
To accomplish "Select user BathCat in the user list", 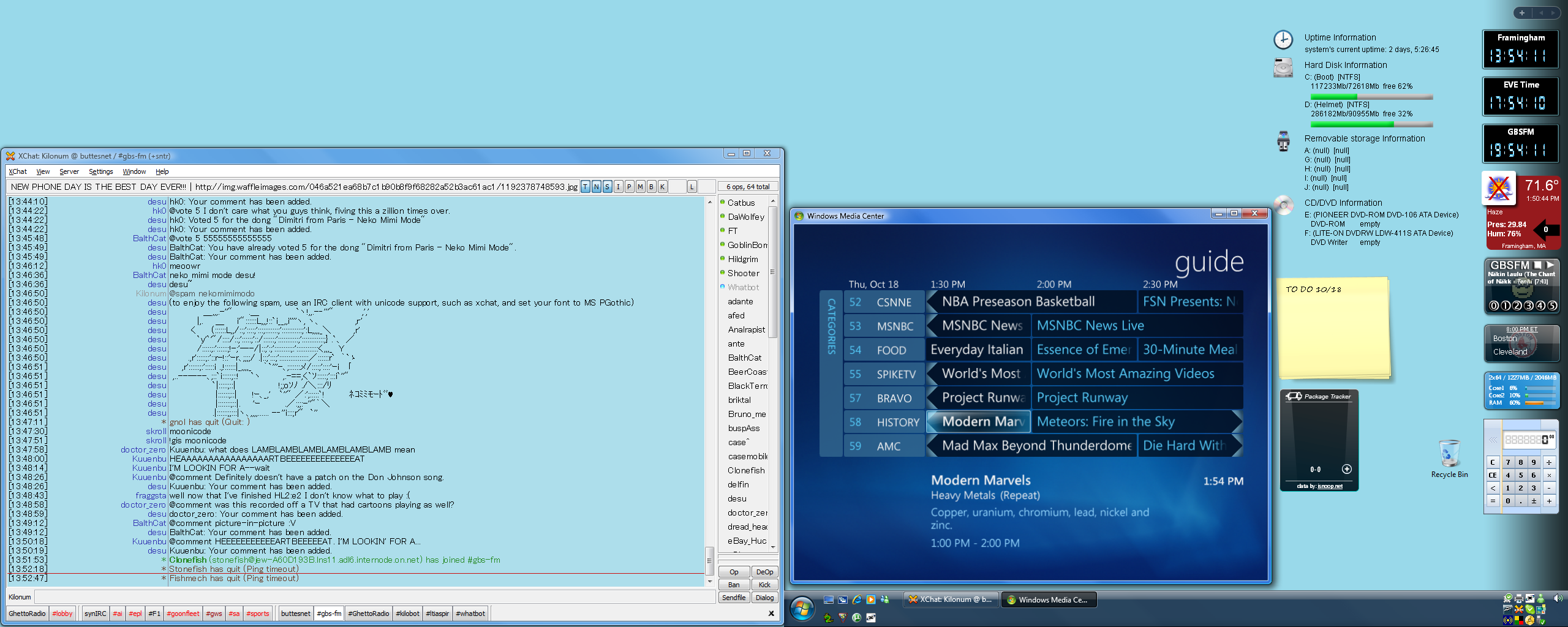I will (744, 358).
